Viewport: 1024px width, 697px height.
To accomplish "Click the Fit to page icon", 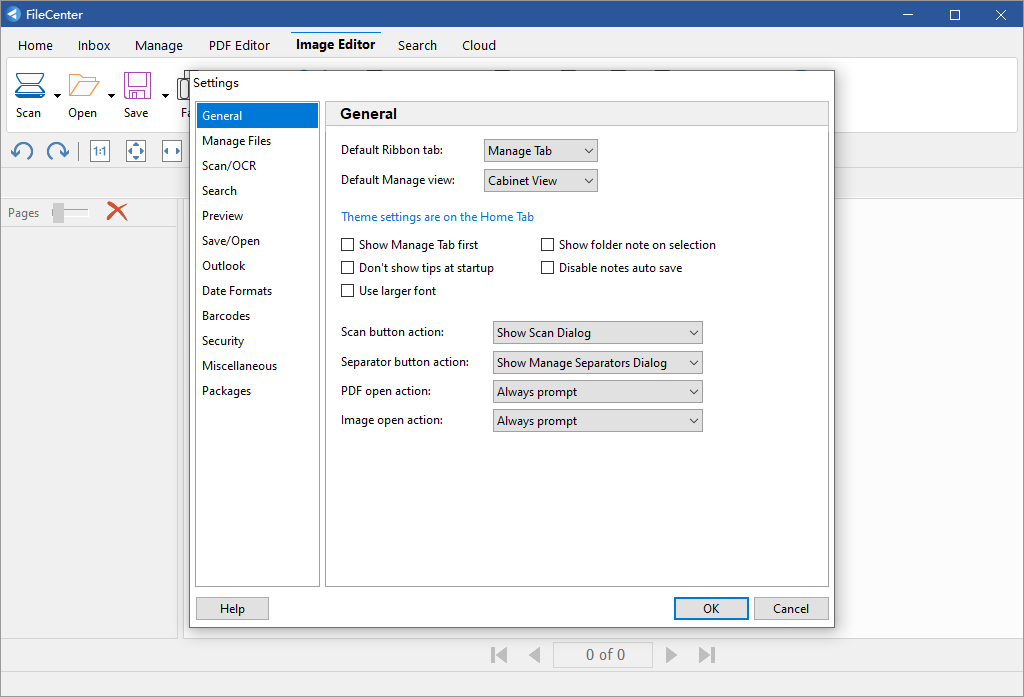I will [x=136, y=152].
